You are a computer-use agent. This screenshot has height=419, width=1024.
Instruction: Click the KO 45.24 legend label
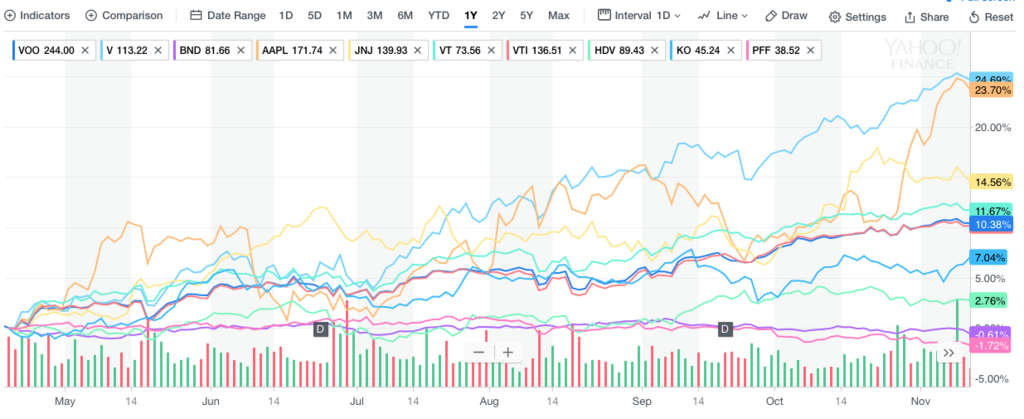698,50
